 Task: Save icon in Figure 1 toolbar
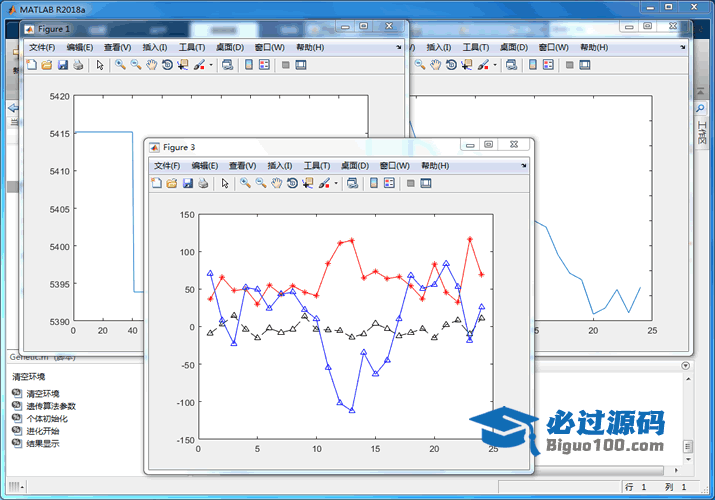click(63, 65)
